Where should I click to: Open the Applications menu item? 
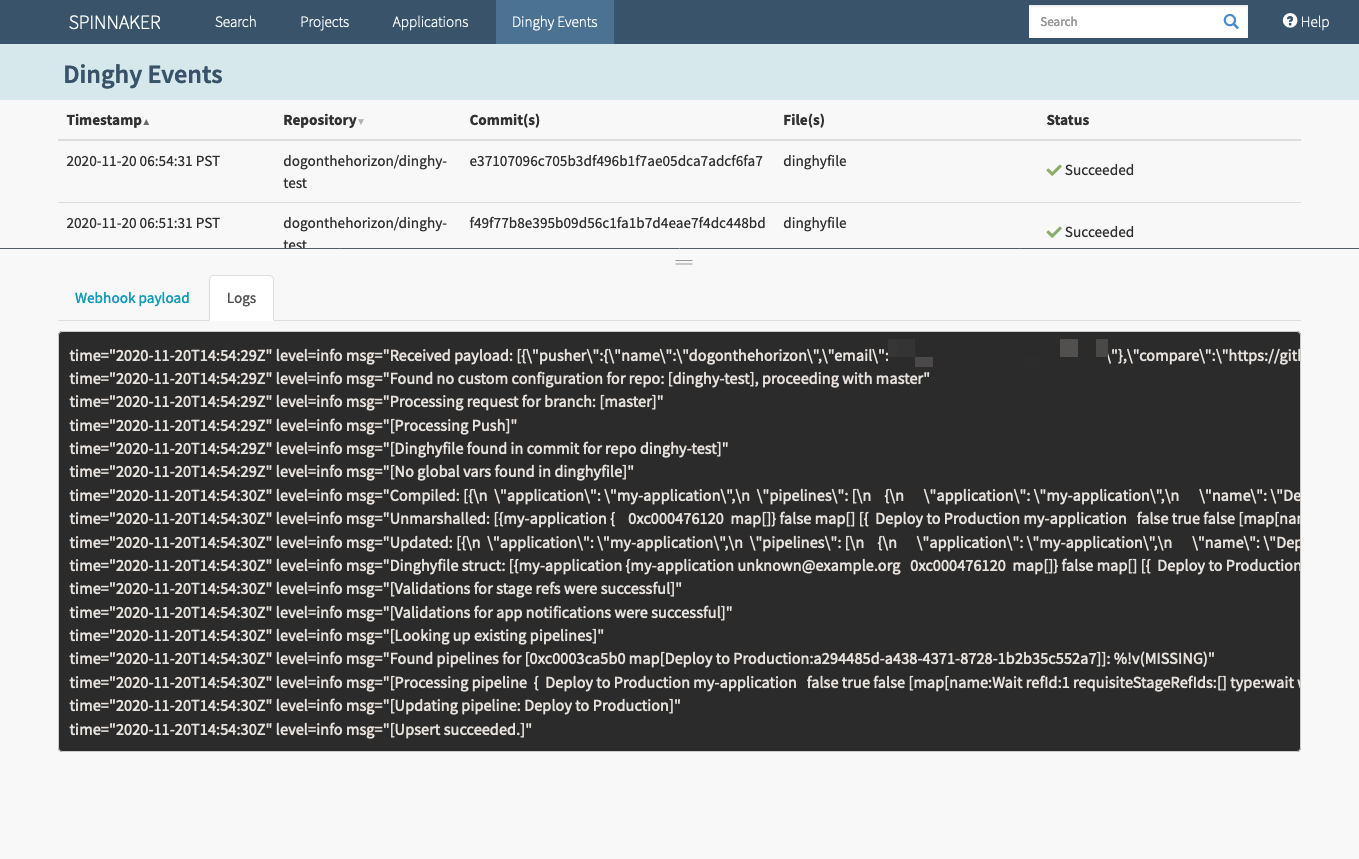click(x=430, y=22)
